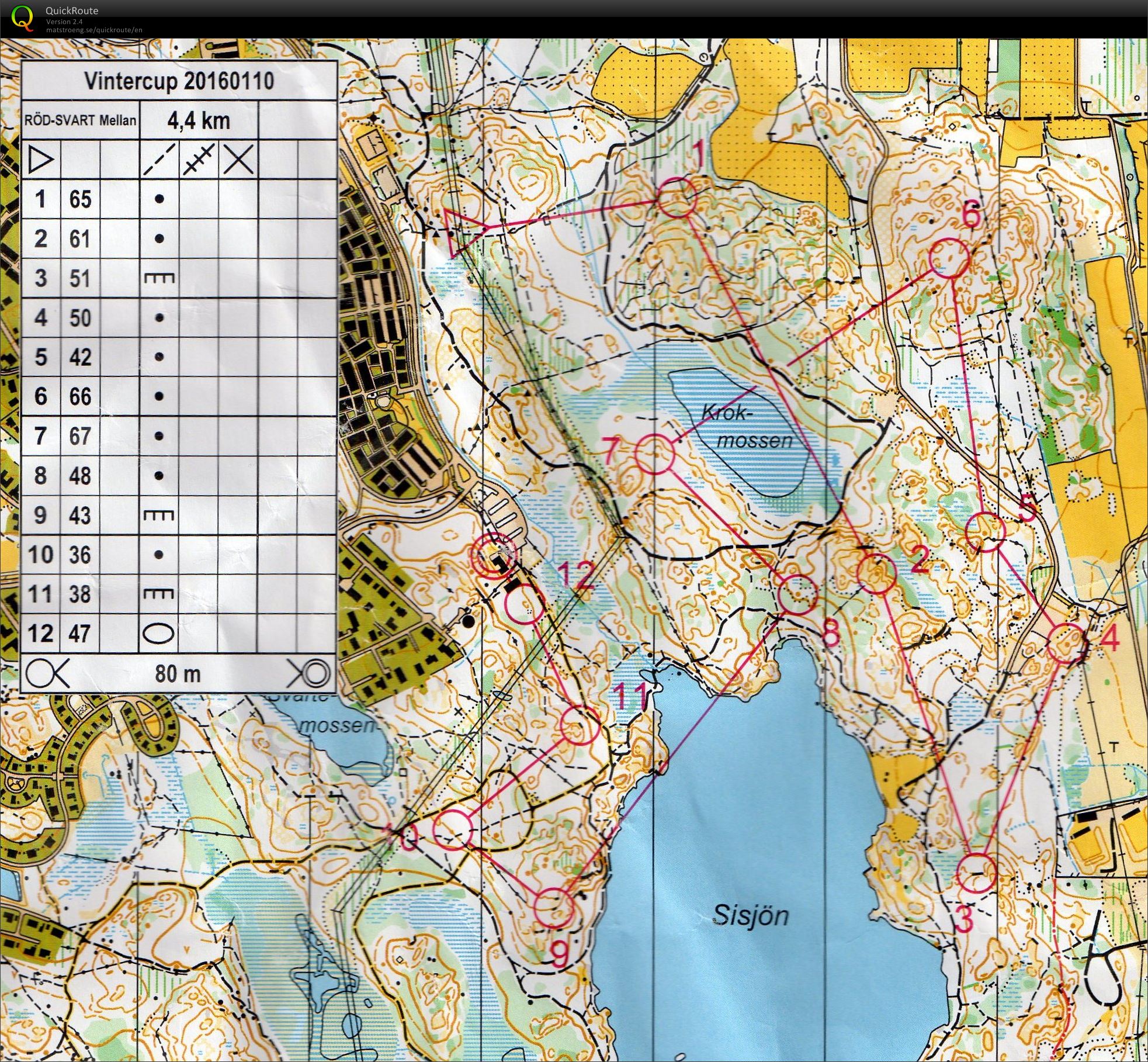Click the boulder dot symbol in row 10
The height and width of the screenshot is (1062, 1148).
point(159,555)
